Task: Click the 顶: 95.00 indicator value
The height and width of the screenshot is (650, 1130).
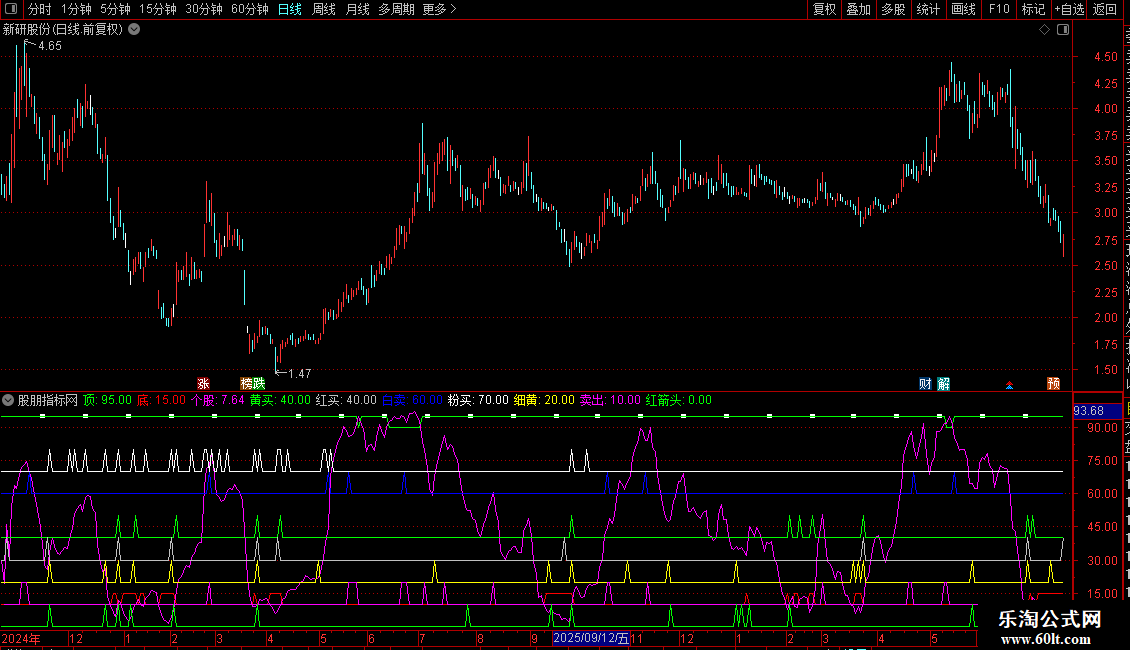Action: (x=107, y=400)
